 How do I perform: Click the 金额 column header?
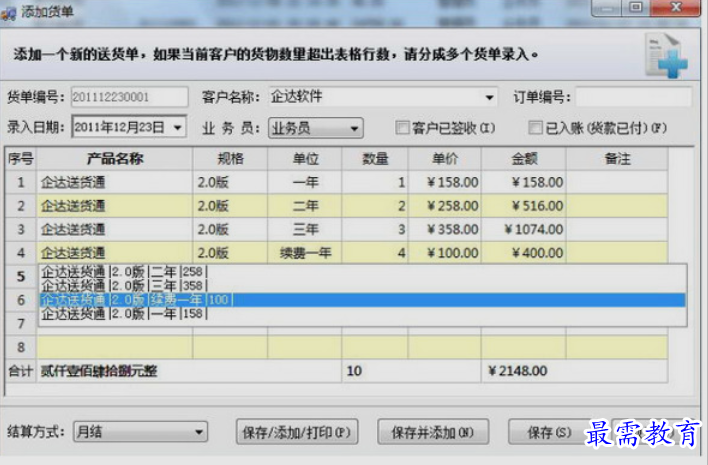(524, 159)
